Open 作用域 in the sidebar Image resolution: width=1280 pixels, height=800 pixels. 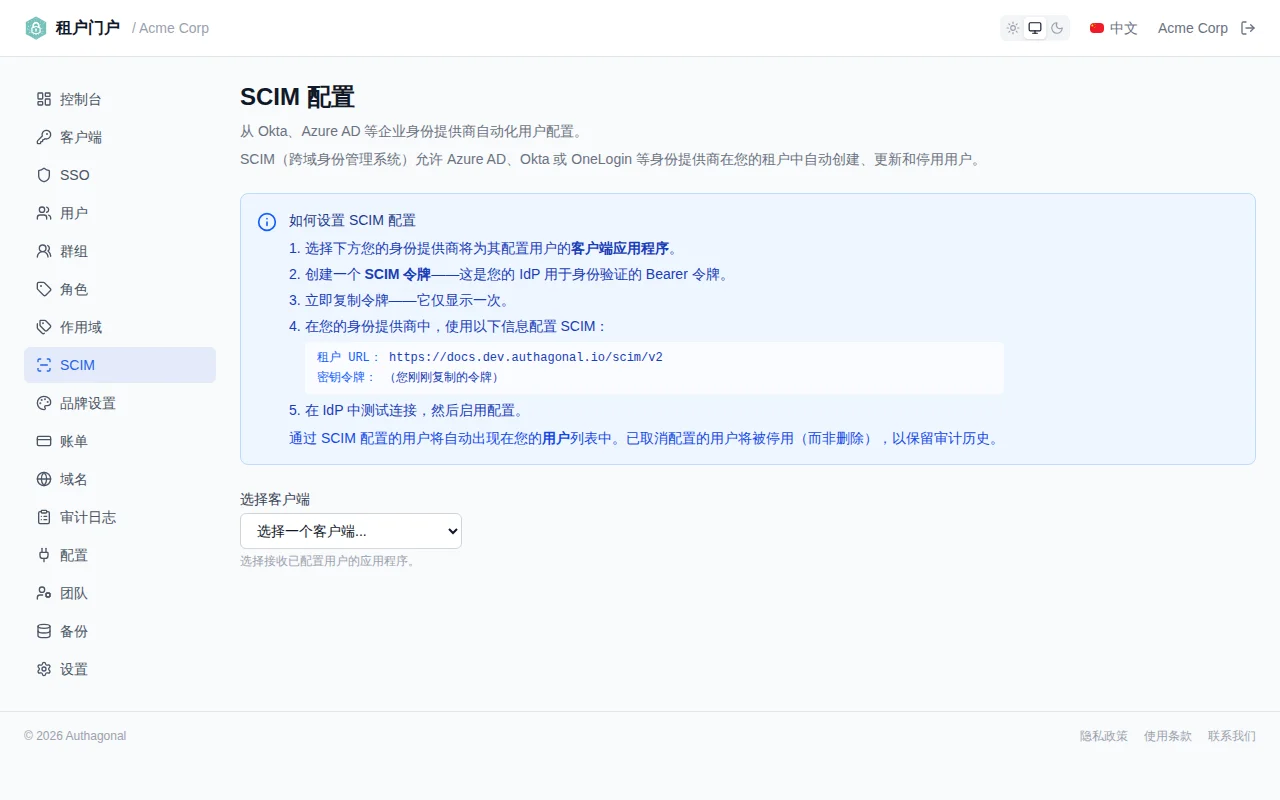pyautogui.click(x=120, y=327)
